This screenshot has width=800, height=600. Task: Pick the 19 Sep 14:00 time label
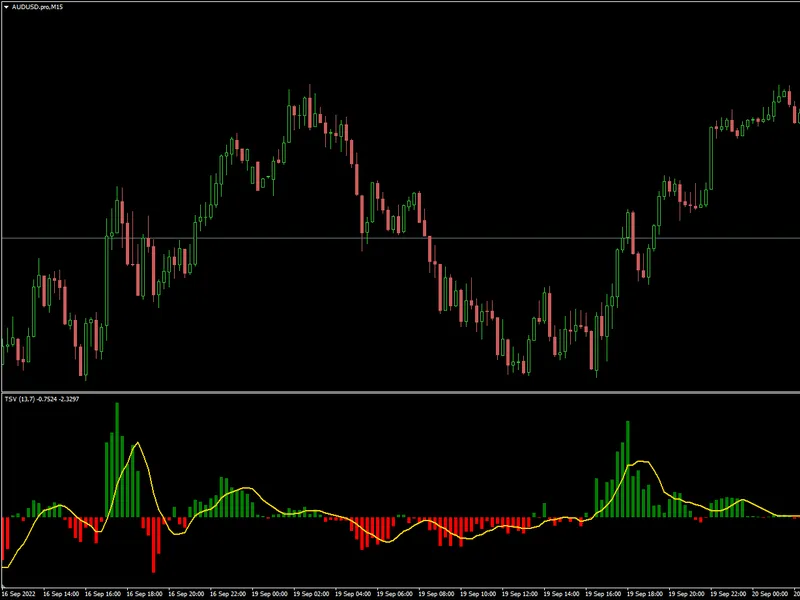pyautogui.click(x=563, y=594)
